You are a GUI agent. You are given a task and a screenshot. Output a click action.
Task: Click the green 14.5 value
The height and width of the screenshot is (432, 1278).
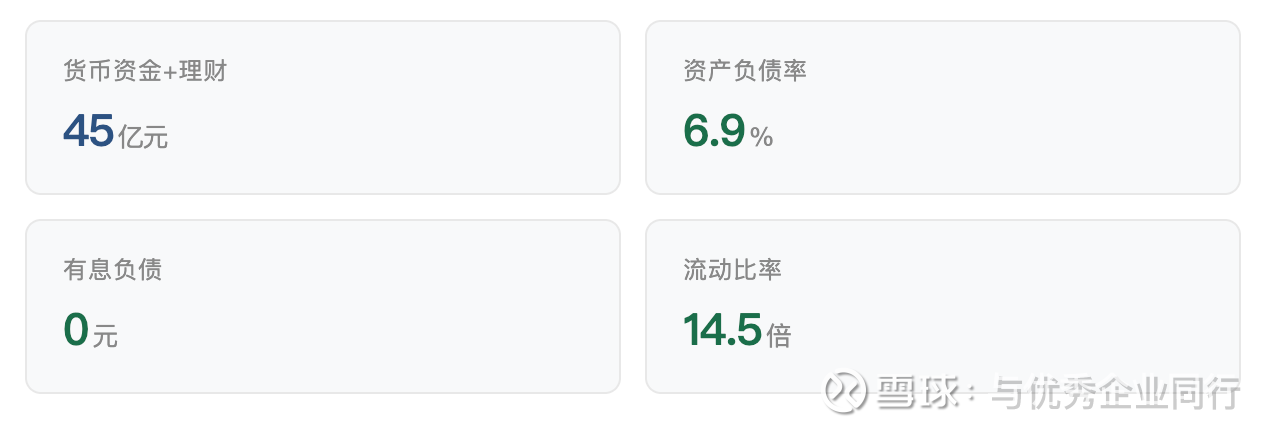click(x=722, y=330)
